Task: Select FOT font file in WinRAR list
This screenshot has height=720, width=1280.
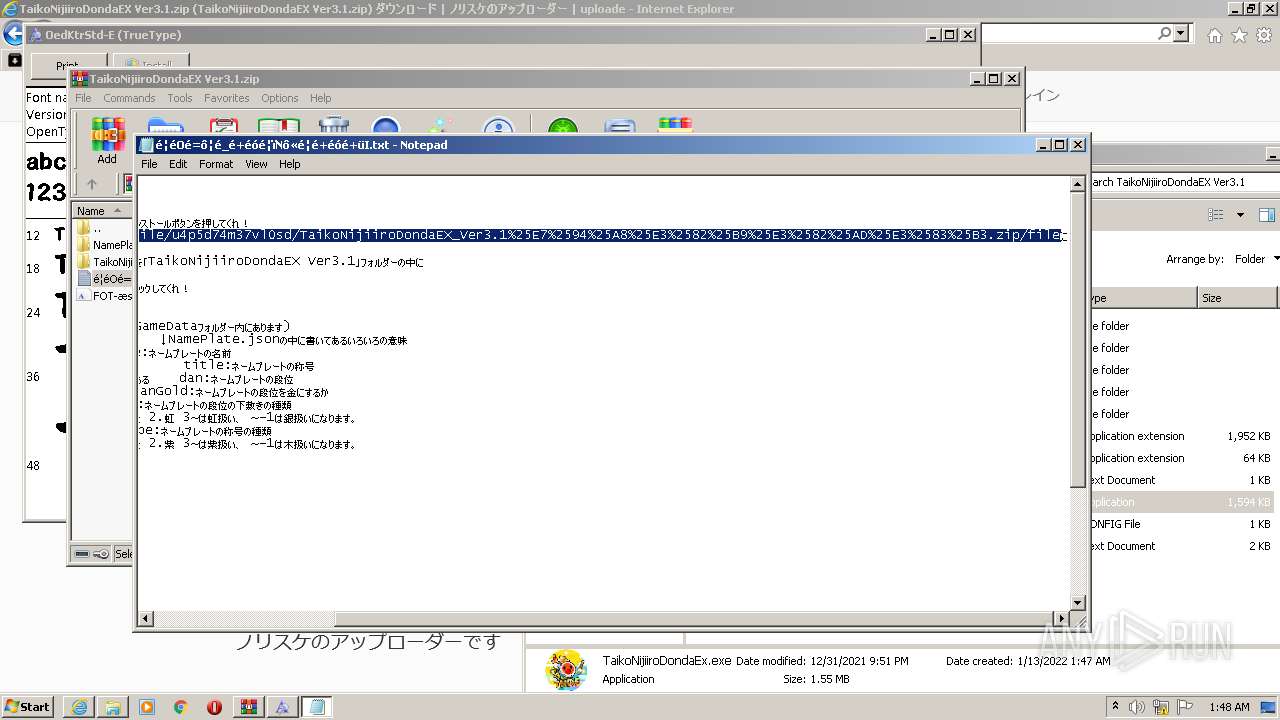Action: tap(104, 296)
